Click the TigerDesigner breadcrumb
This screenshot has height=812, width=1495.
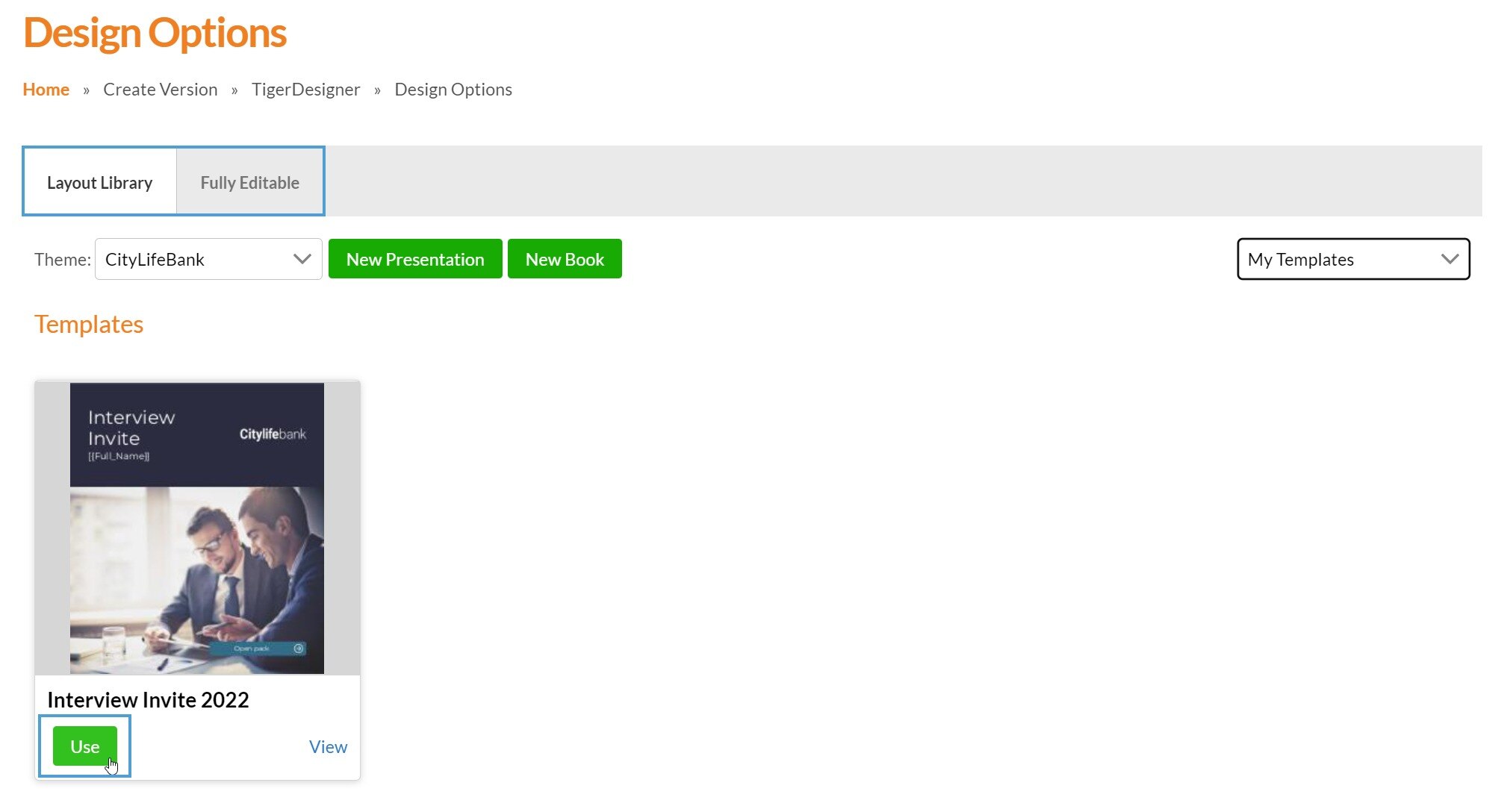(305, 90)
